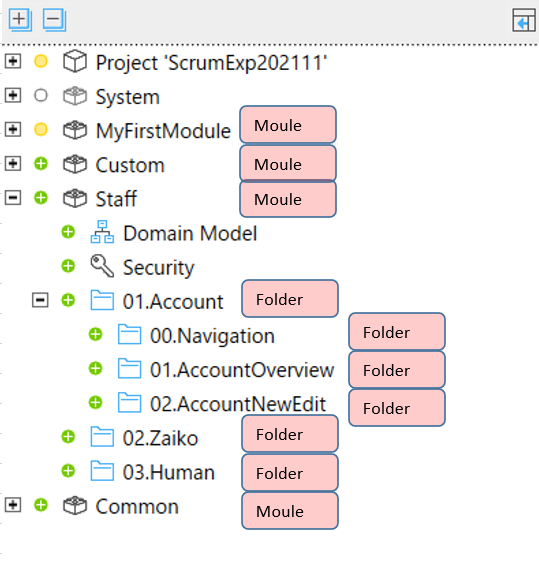Click the green plus status on Custom

point(41,164)
